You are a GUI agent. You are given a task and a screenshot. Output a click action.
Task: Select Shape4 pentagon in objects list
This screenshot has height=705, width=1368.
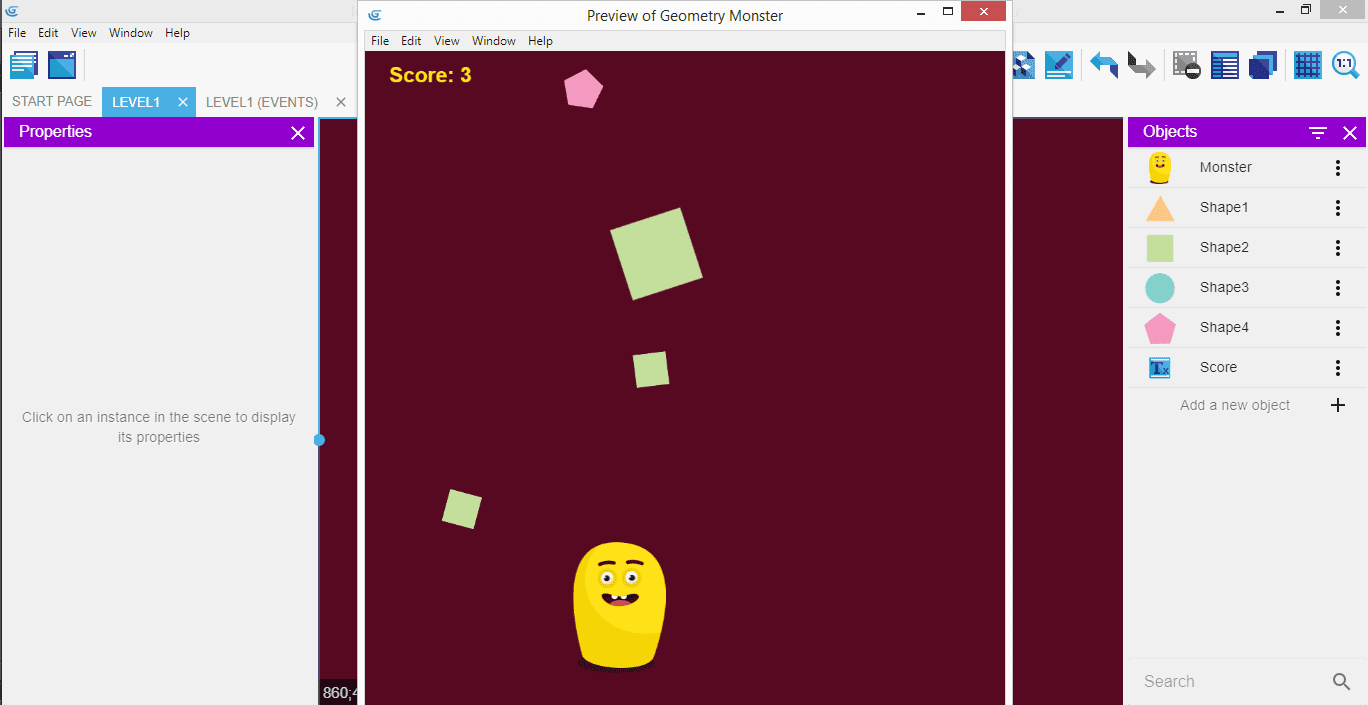pos(1224,328)
